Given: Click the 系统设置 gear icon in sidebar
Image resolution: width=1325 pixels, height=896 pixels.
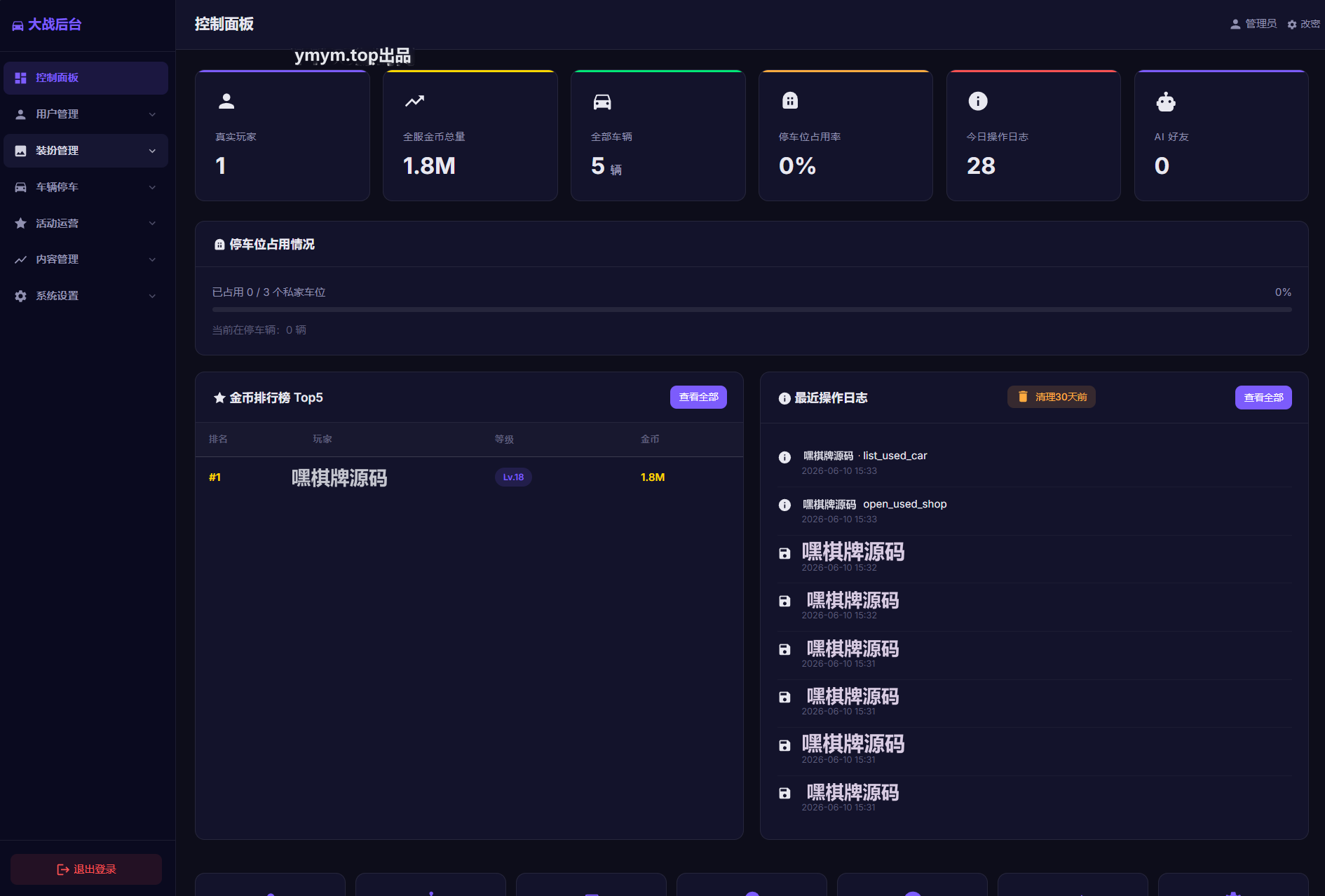Looking at the screenshot, I should click(20, 296).
